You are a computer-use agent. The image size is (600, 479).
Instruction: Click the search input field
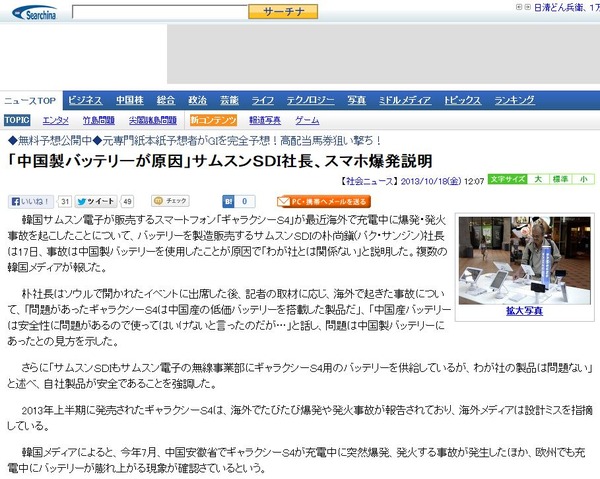coord(160,12)
